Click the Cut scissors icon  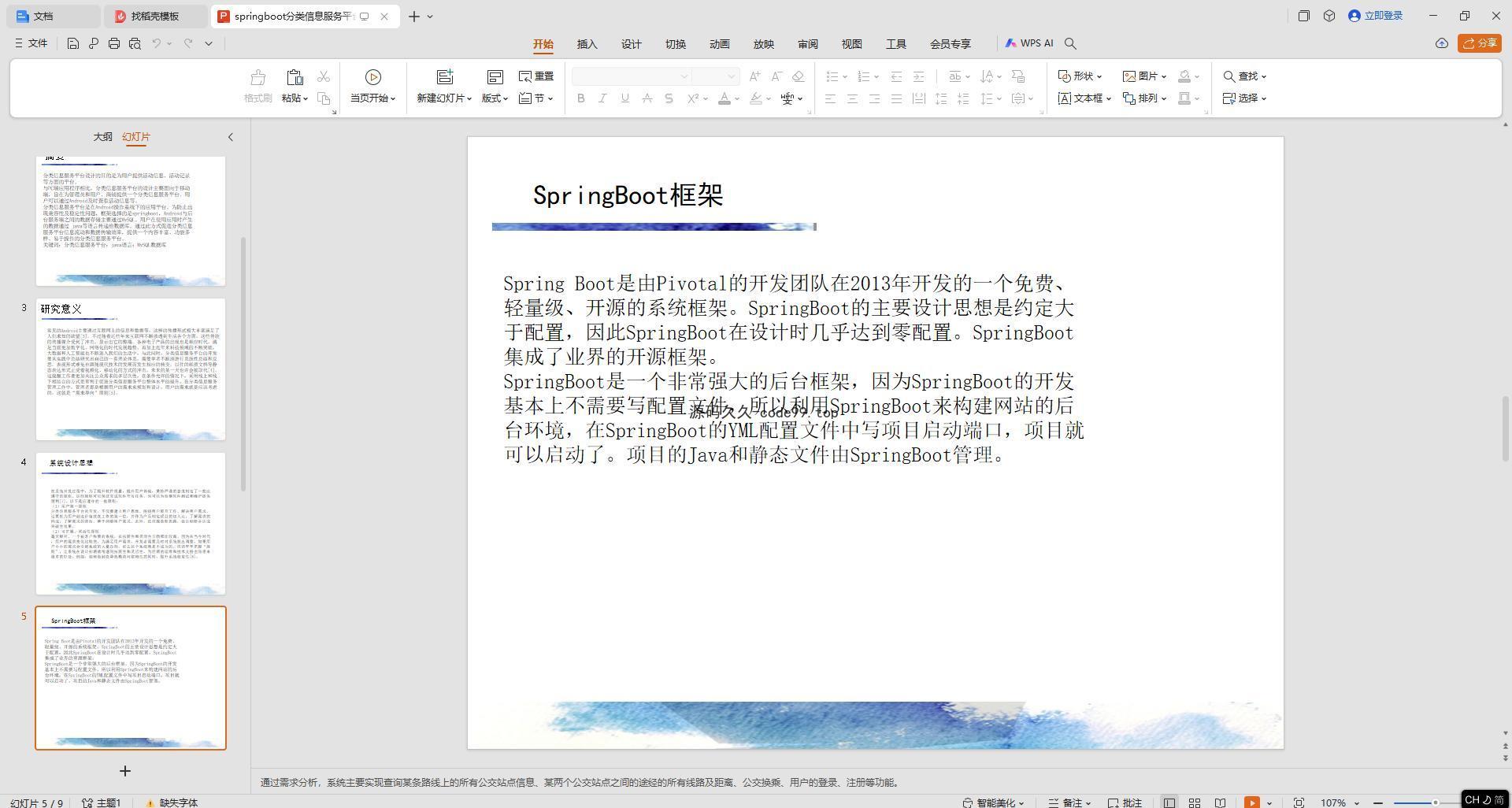(324, 76)
